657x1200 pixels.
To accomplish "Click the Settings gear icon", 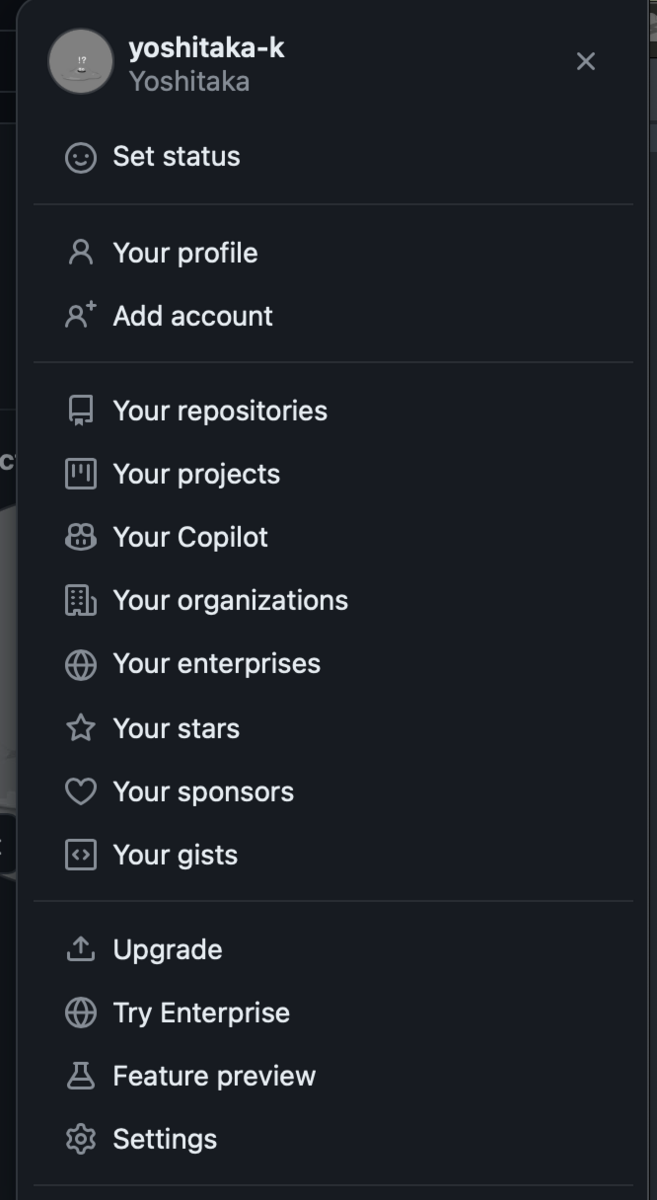I will click(80, 1139).
